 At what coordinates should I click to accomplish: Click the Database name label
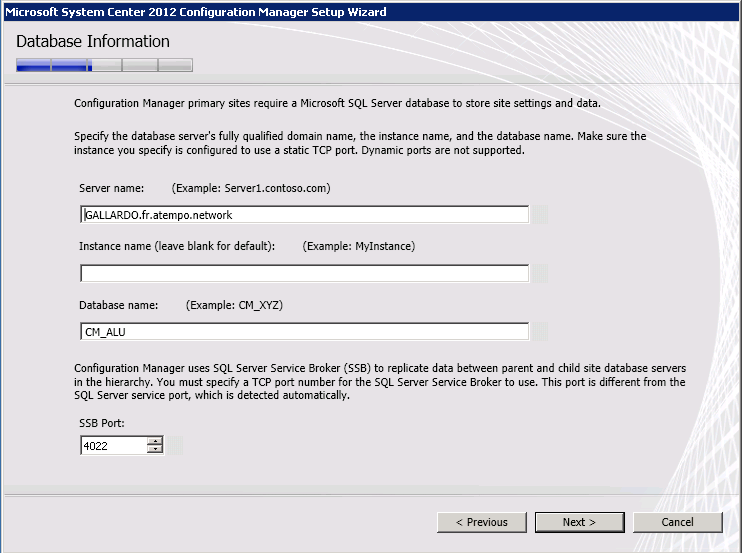pyautogui.click(x=118, y=305)
